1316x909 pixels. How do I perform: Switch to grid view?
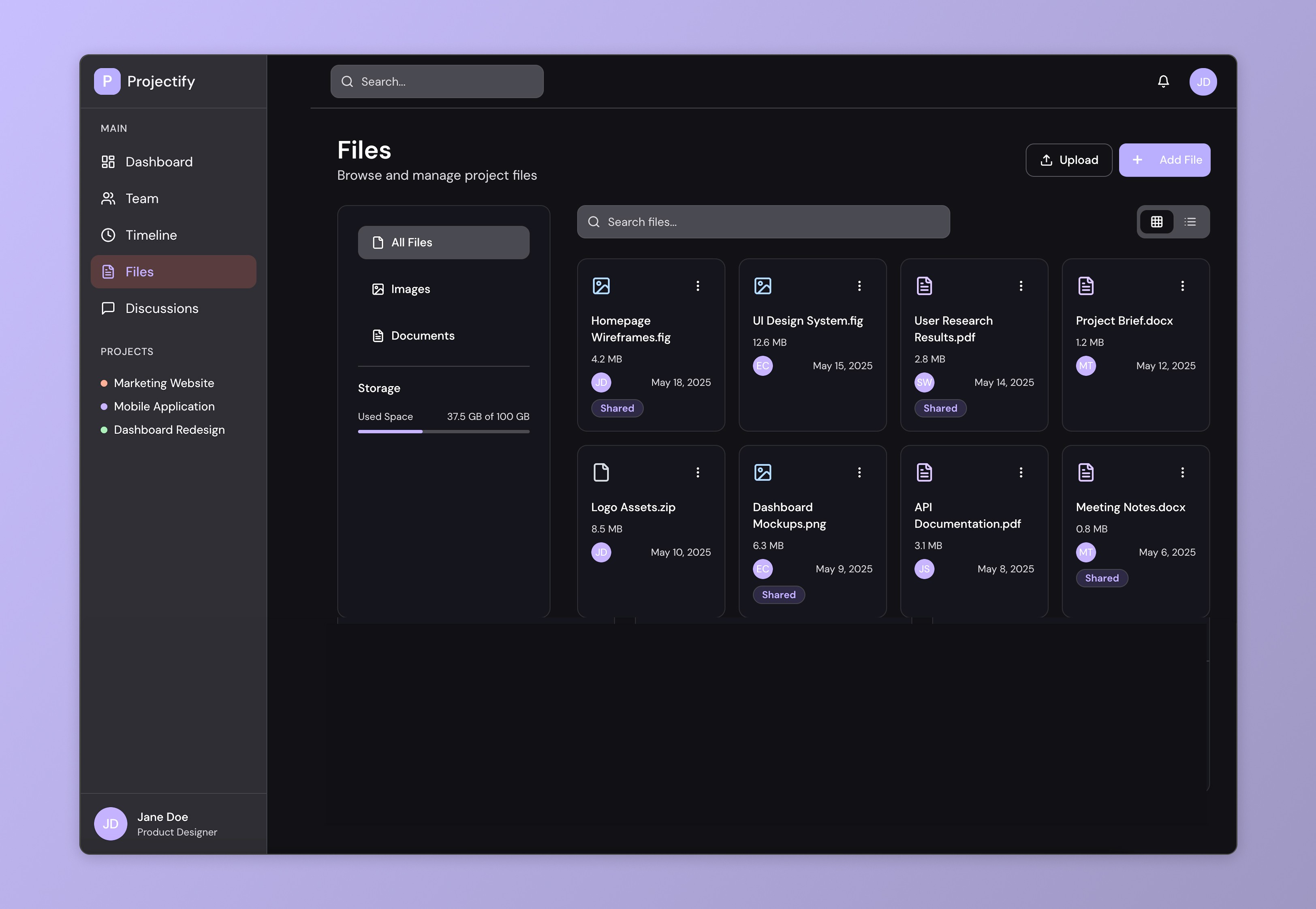1156,222
